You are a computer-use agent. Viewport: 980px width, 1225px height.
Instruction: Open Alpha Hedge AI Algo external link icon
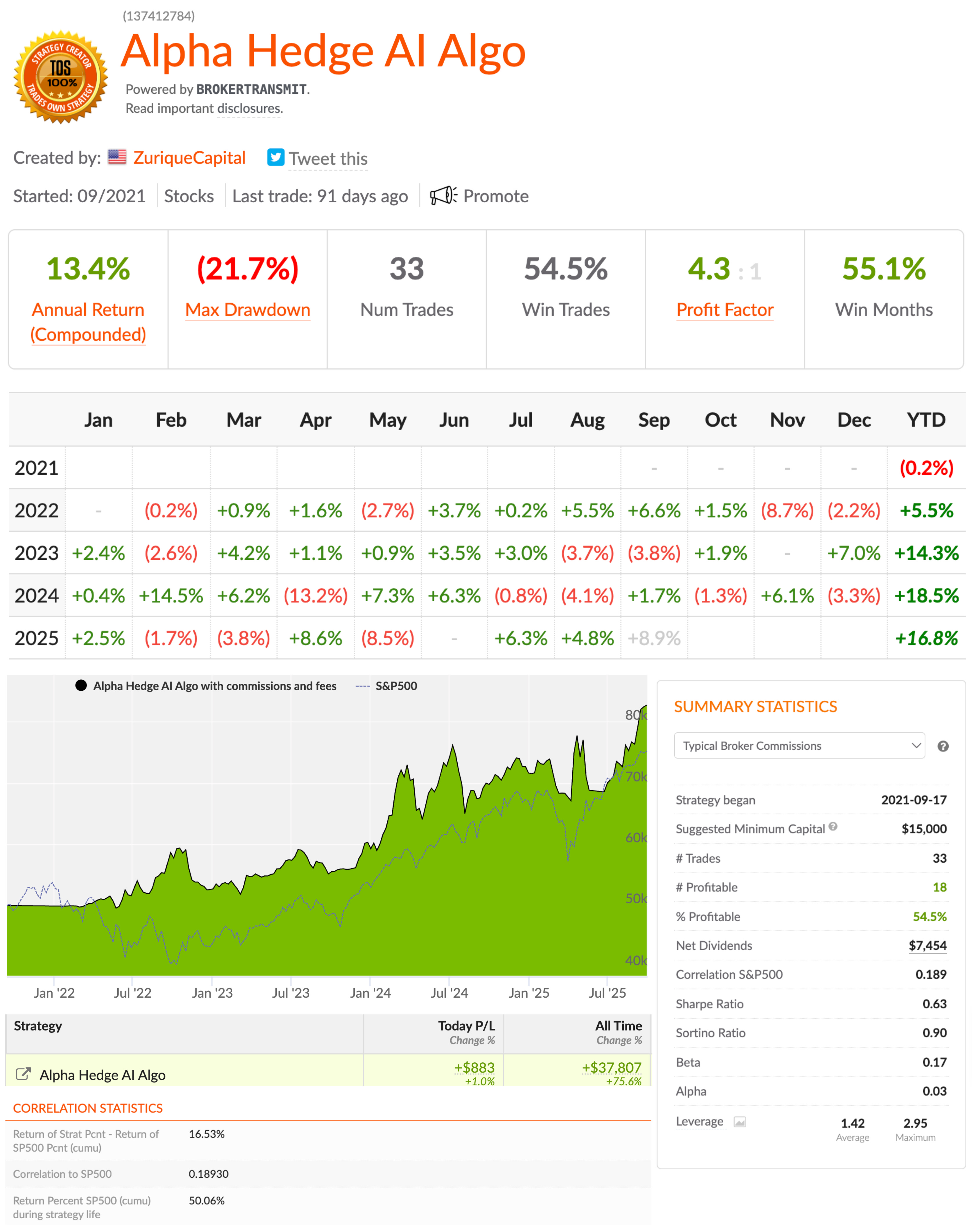23,1074
